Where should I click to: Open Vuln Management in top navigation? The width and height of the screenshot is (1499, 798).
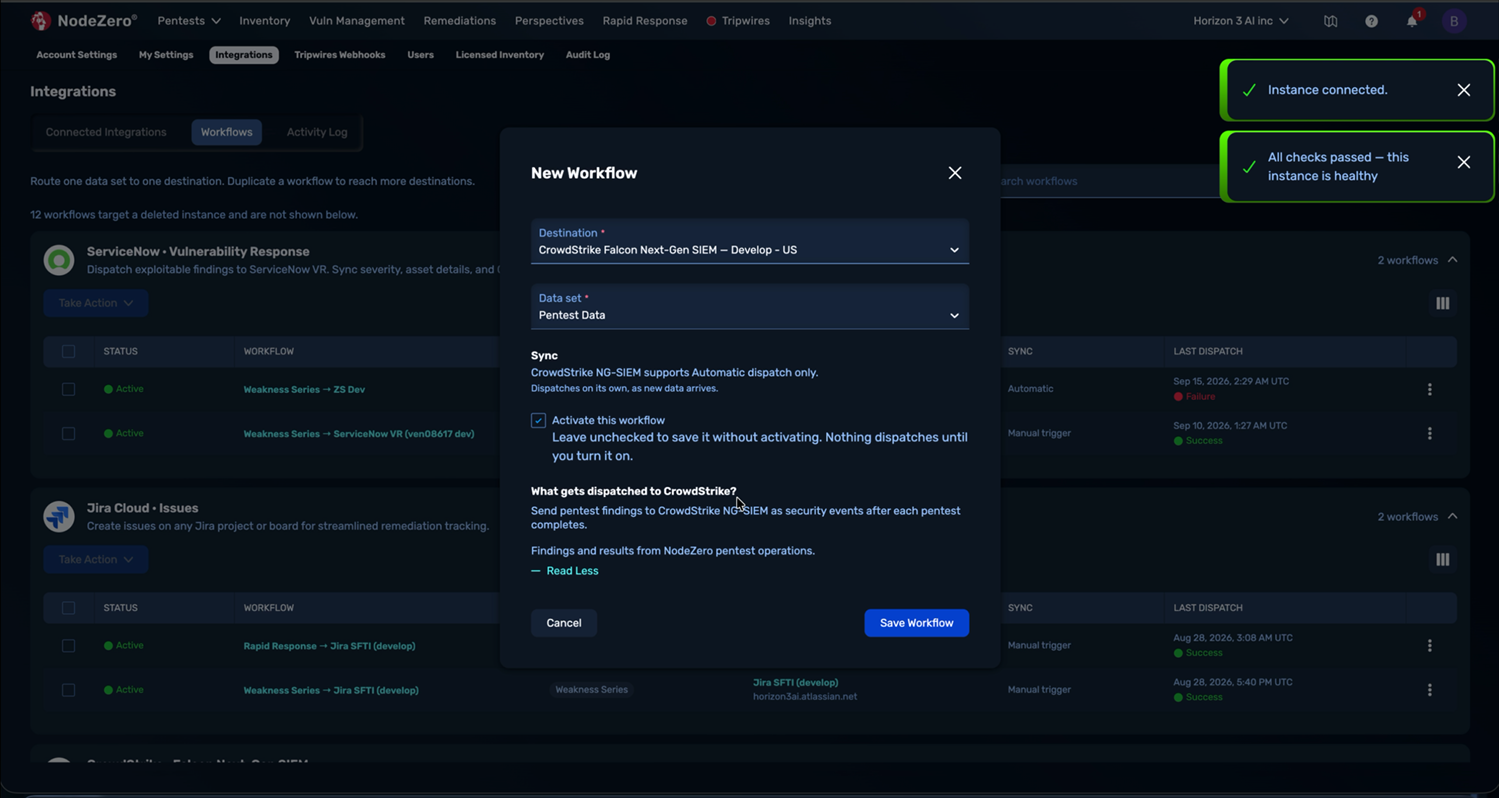click(357, 21)
